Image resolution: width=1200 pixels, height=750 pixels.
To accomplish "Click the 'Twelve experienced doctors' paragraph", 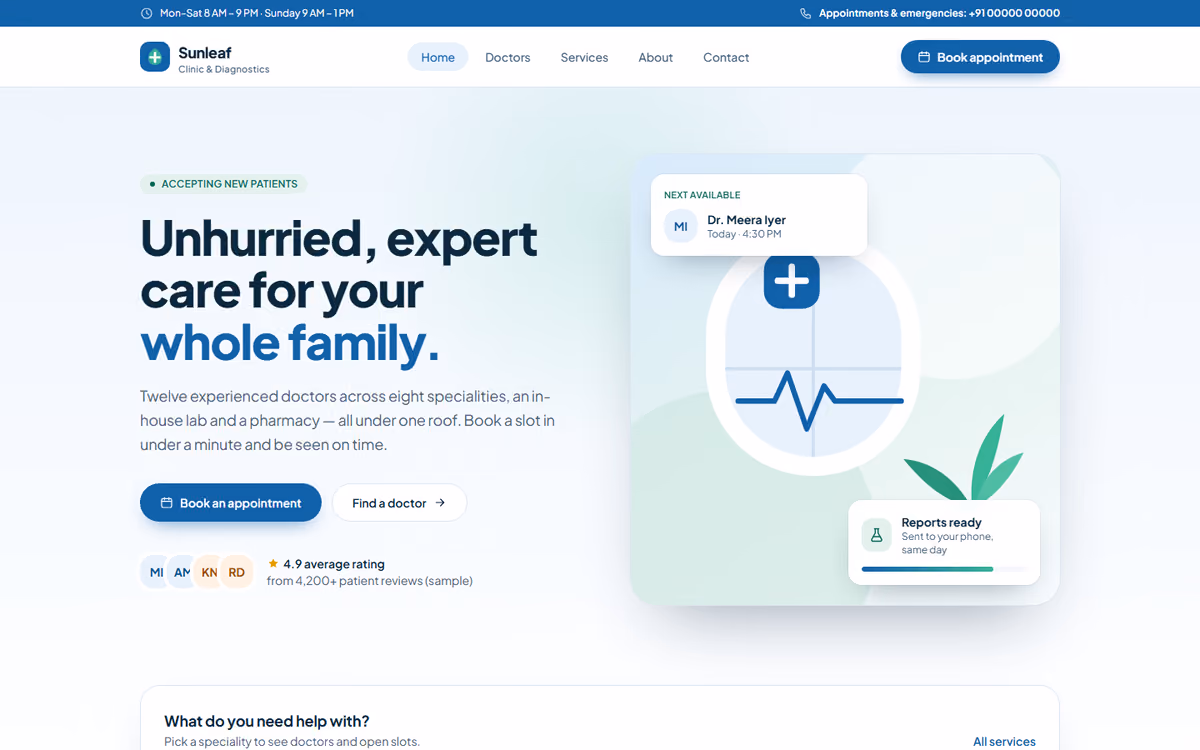I will coord(347,420).
